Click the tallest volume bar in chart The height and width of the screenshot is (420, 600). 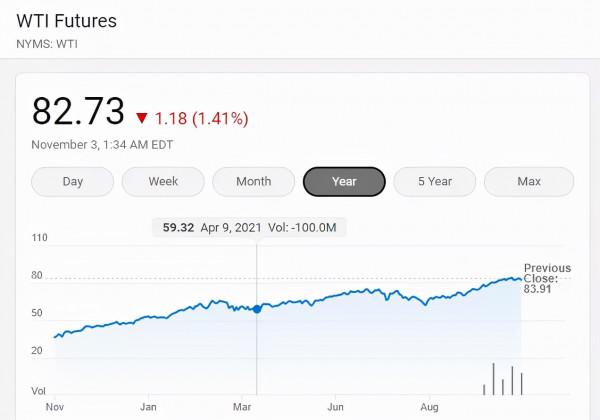tap(493, 378)
